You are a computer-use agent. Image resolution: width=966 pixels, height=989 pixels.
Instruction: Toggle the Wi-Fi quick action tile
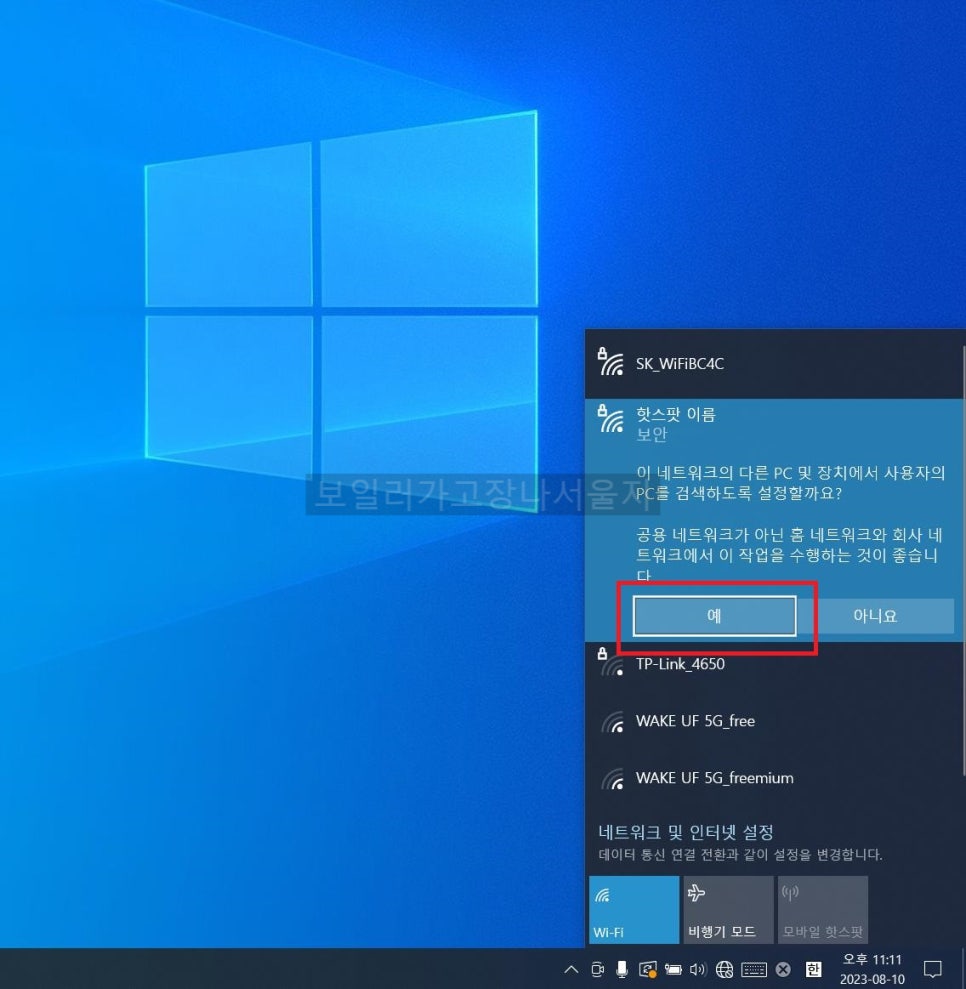[x=634, y=910]
